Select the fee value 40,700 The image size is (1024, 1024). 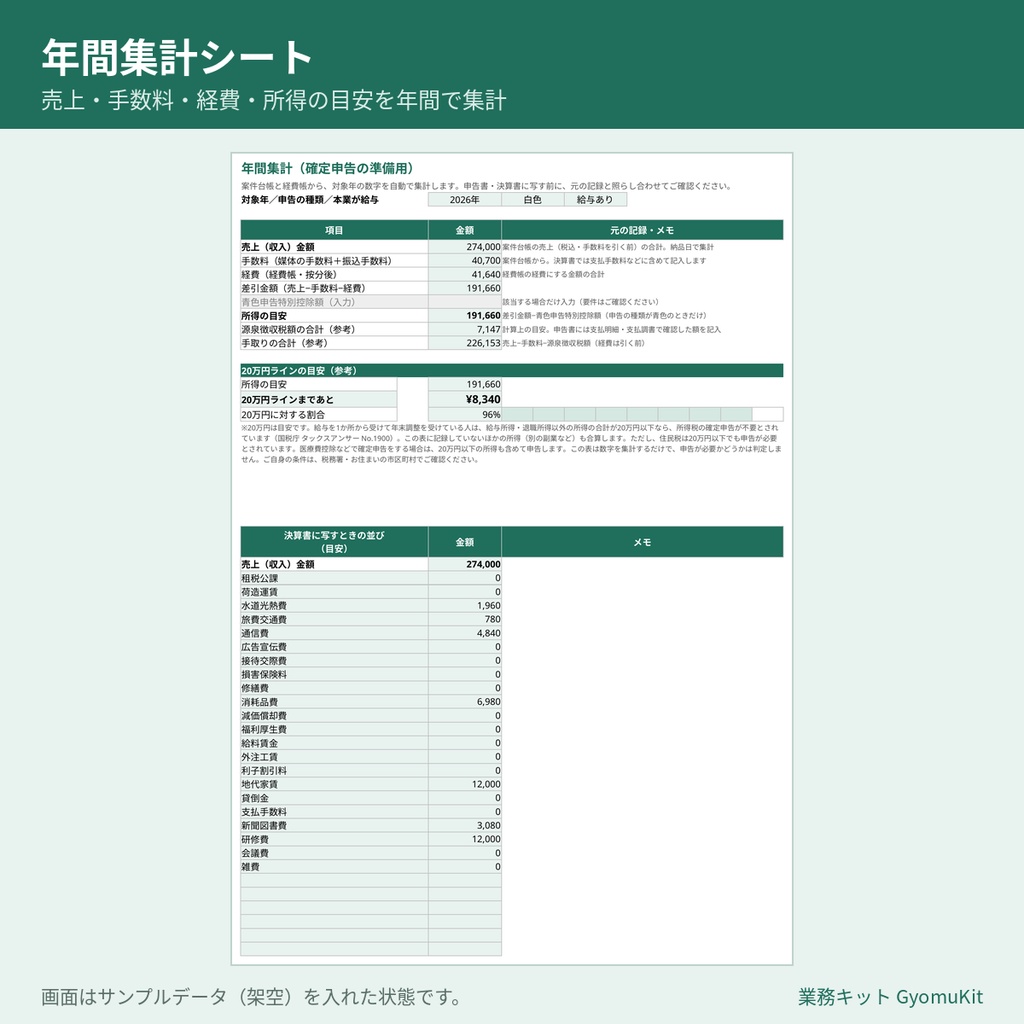point(464,261)
